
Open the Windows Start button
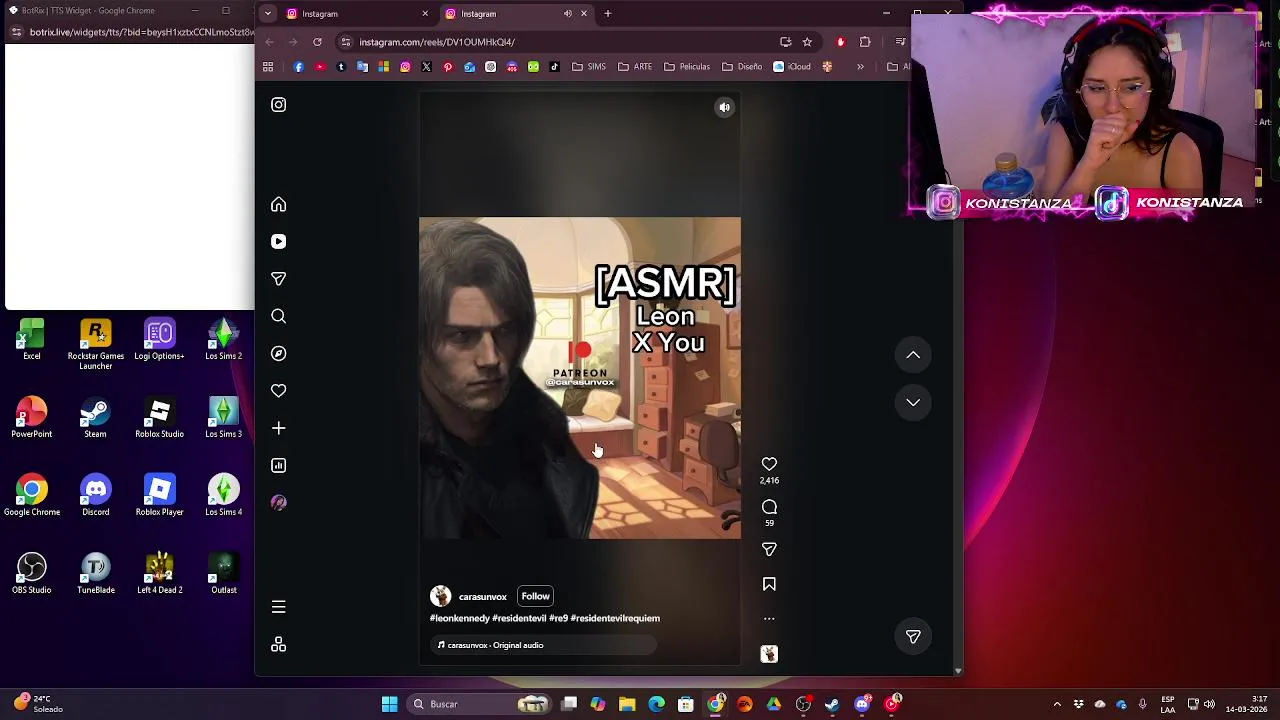tap(390, 704)
